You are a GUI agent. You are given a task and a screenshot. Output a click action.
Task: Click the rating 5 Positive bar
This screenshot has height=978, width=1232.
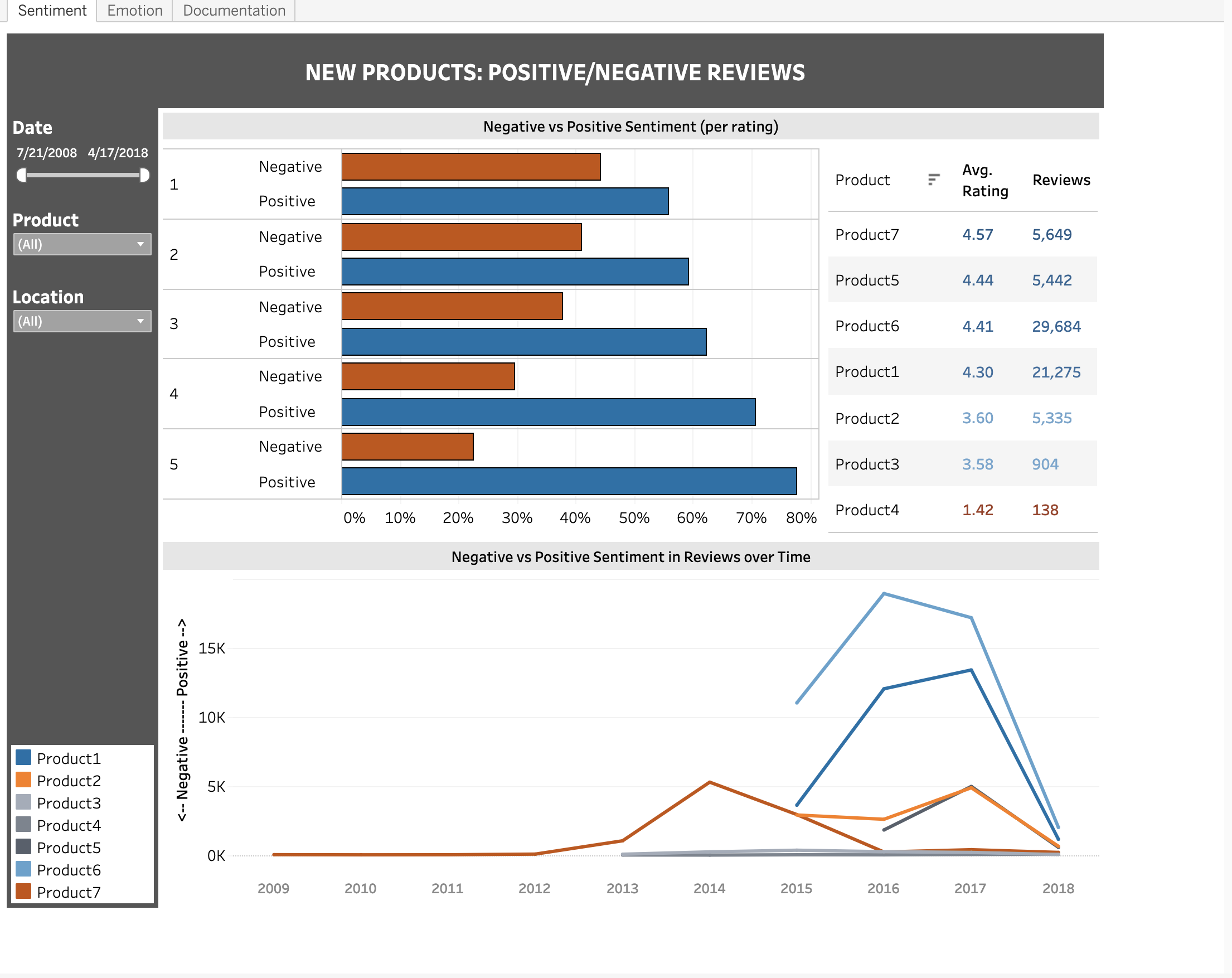pos(569,481)
